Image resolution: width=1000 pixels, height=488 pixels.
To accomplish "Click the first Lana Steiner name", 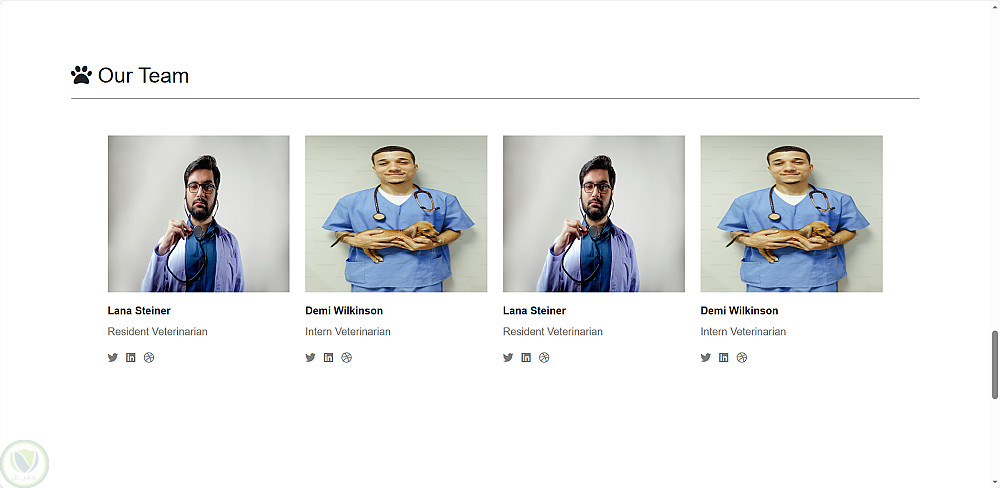I will (x=139, y=311).
